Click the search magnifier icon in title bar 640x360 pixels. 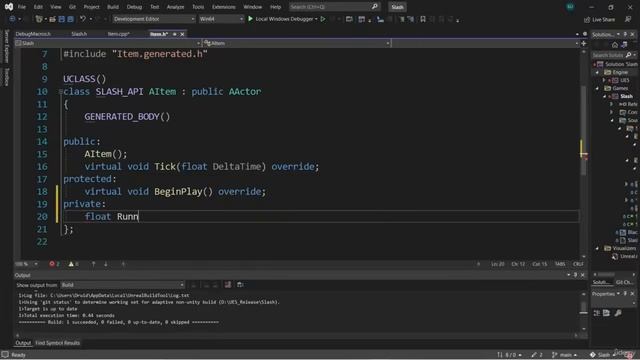click(374, 7)
